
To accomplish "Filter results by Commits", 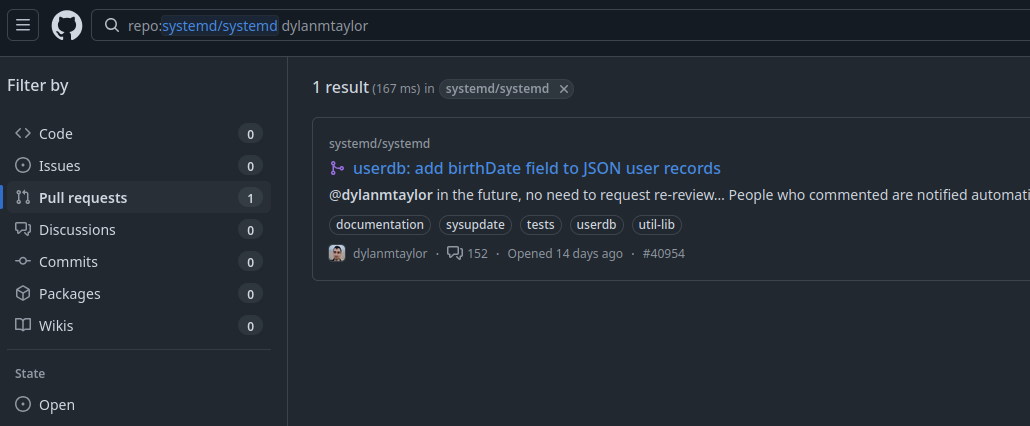I will click(139, 262).
